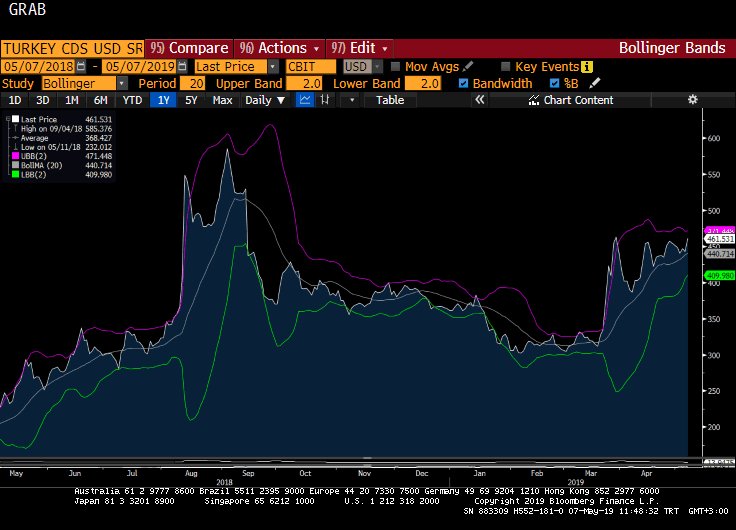The width and height of the screenshot is (736, 530).
Task: Click the end date 05/07/2019 field
Action: (x=140, y=67)
